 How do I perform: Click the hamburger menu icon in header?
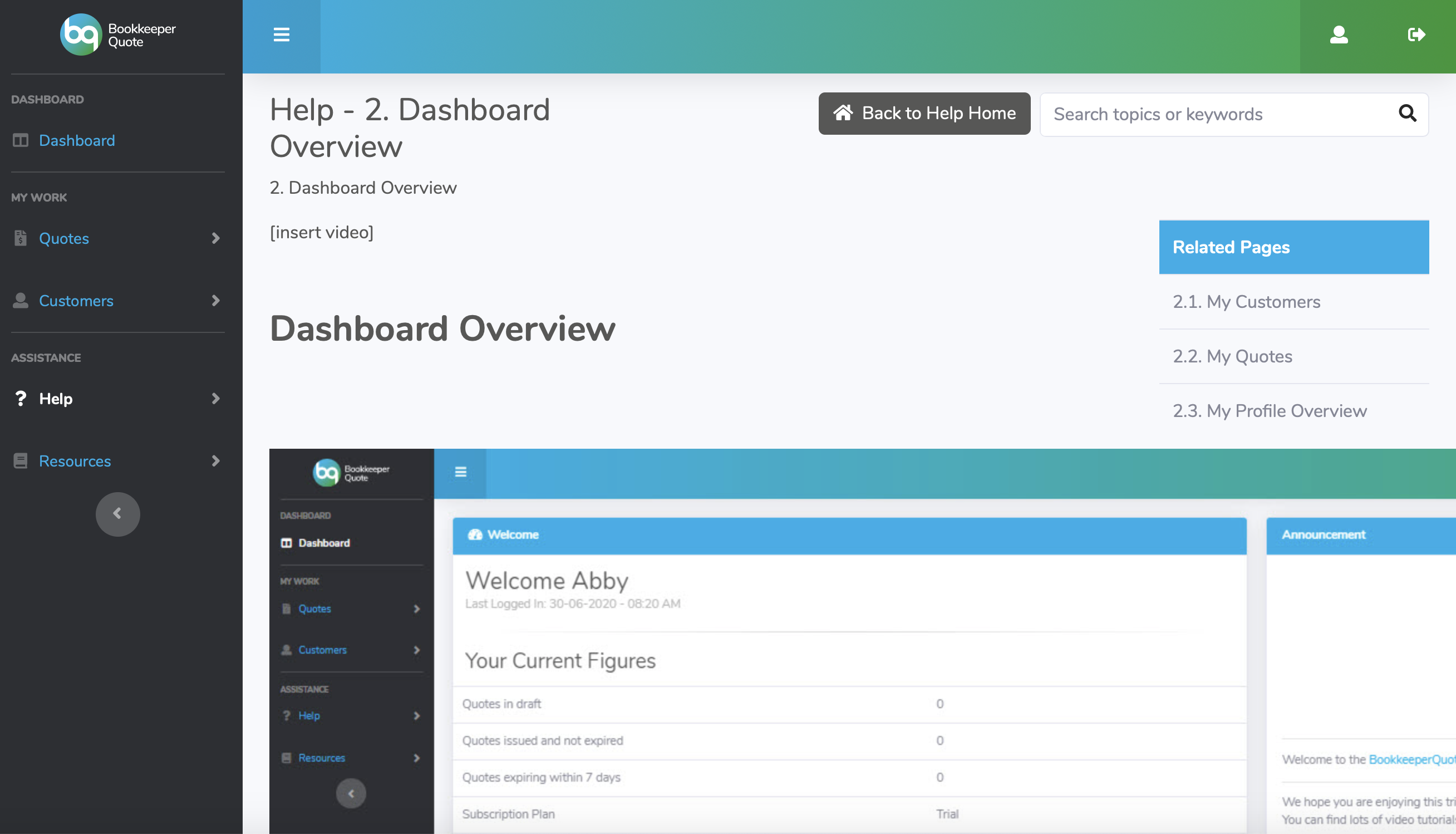281,35
